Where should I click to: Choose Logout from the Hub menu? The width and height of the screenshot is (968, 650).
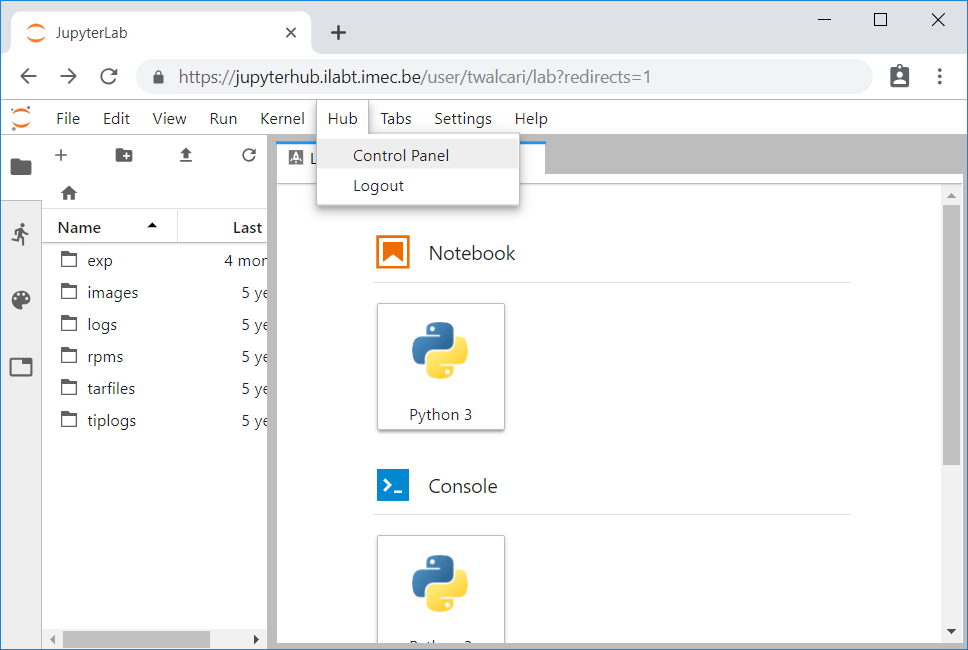click(418, 186)
